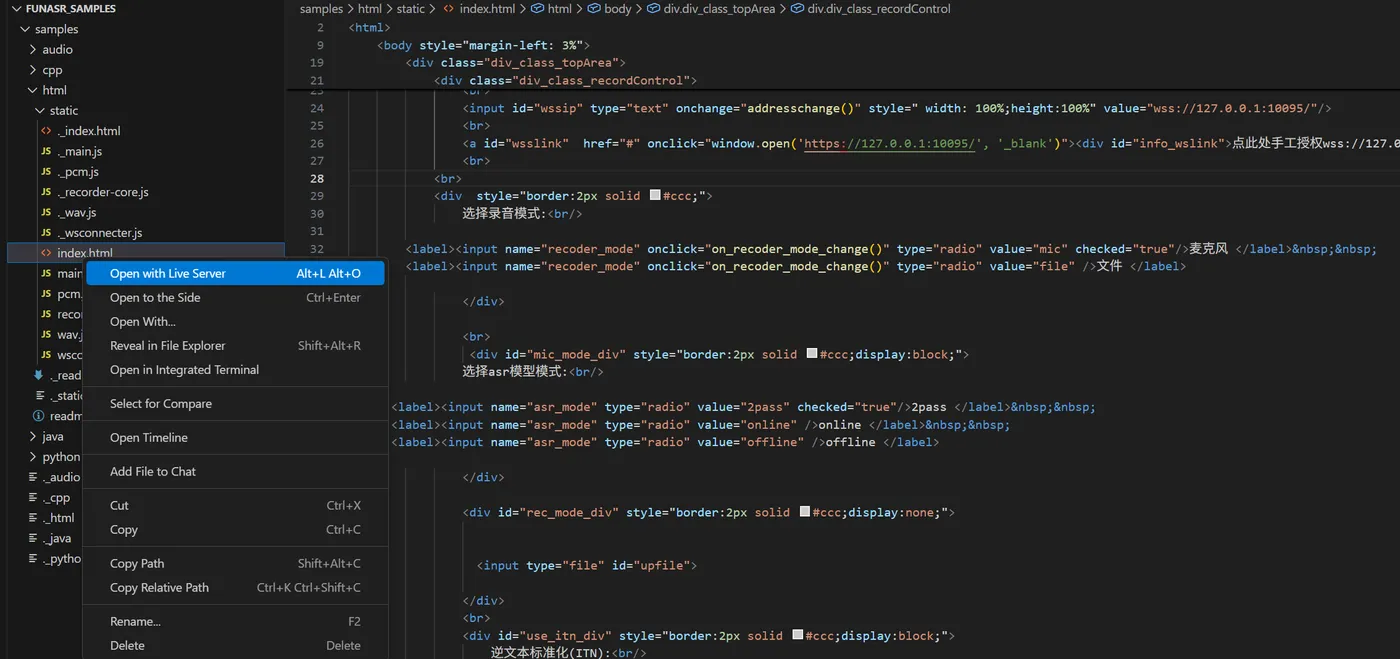The height and width of the screenshot is (659, 1400).
Task: Choose Rename... from context menu
Action: pos(235,621)
